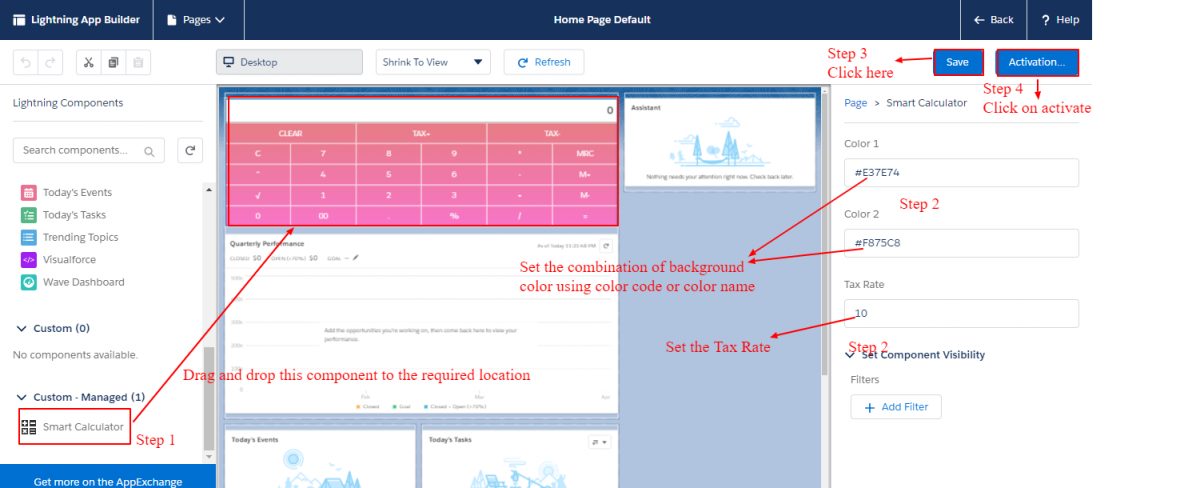The image size is (1200, 488).
Task: Reload the Lightning Components list
Action: 190,150
